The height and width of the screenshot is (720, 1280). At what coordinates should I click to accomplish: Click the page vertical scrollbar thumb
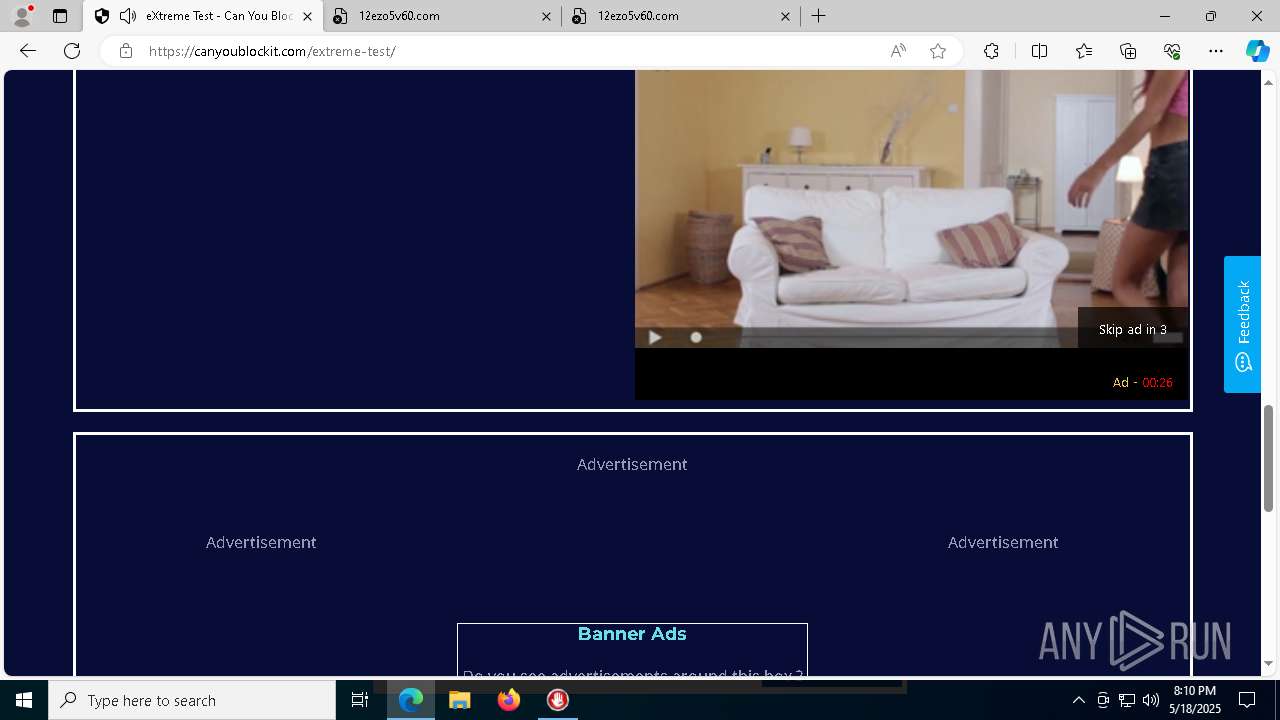1269,458
